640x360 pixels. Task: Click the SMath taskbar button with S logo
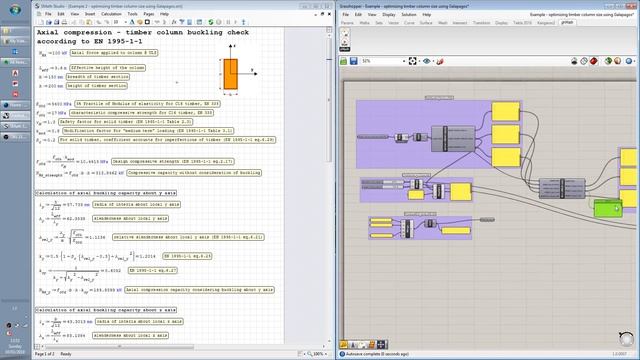click(15, 127)
